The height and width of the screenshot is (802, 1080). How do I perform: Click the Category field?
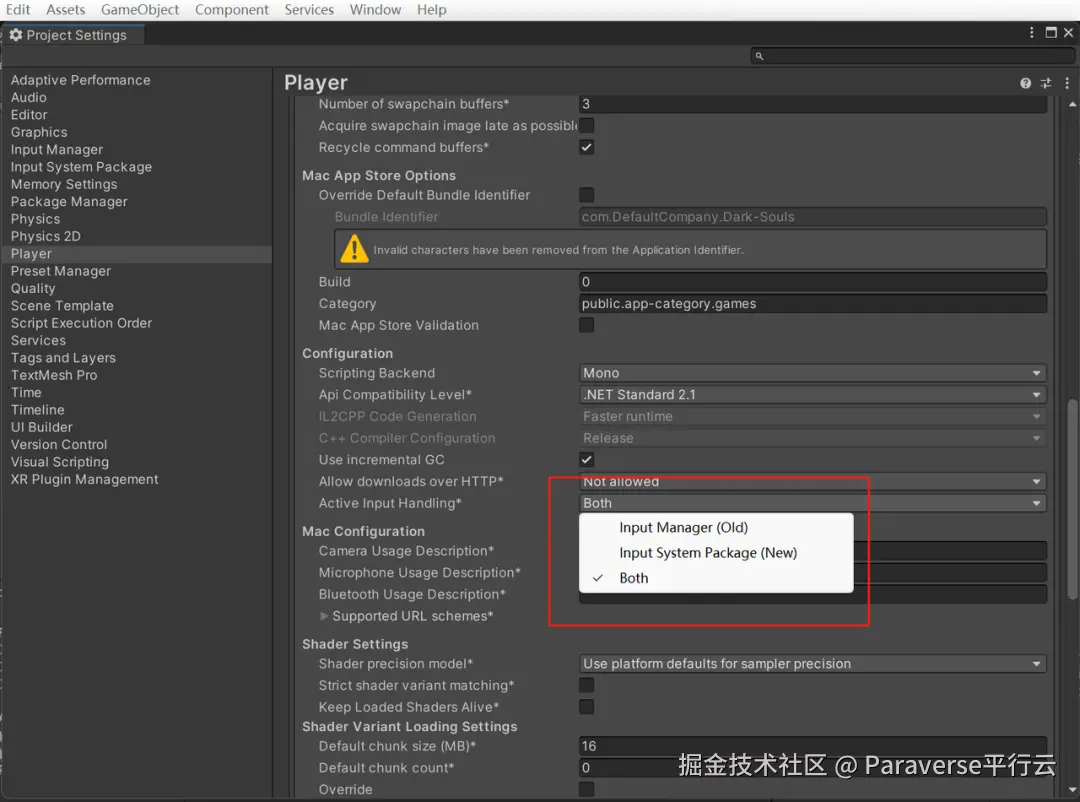click(813, 304)
